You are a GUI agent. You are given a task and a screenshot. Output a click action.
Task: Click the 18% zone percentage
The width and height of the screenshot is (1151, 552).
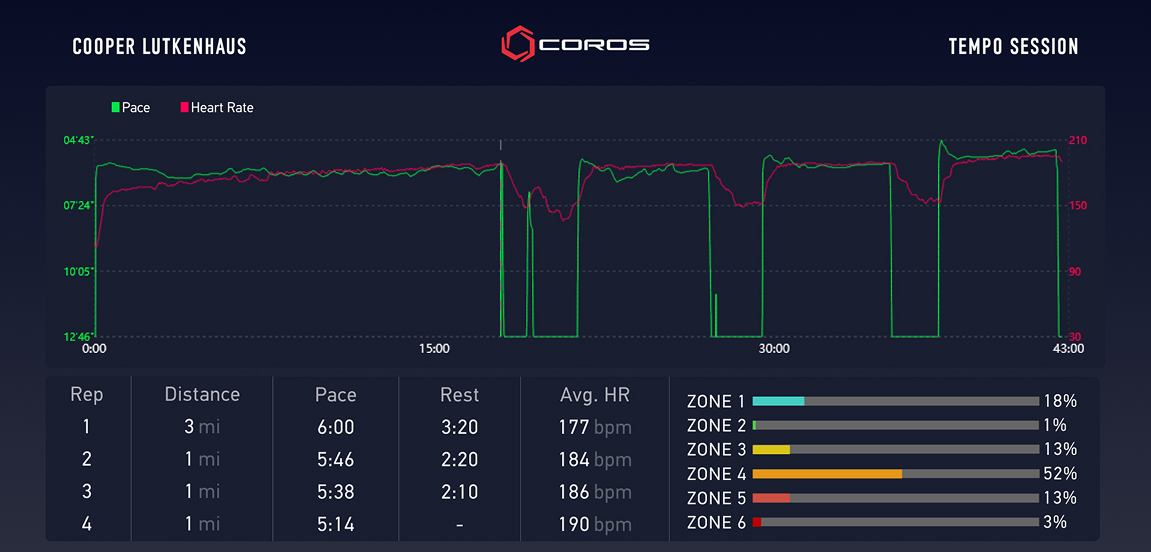(1060, 402)
